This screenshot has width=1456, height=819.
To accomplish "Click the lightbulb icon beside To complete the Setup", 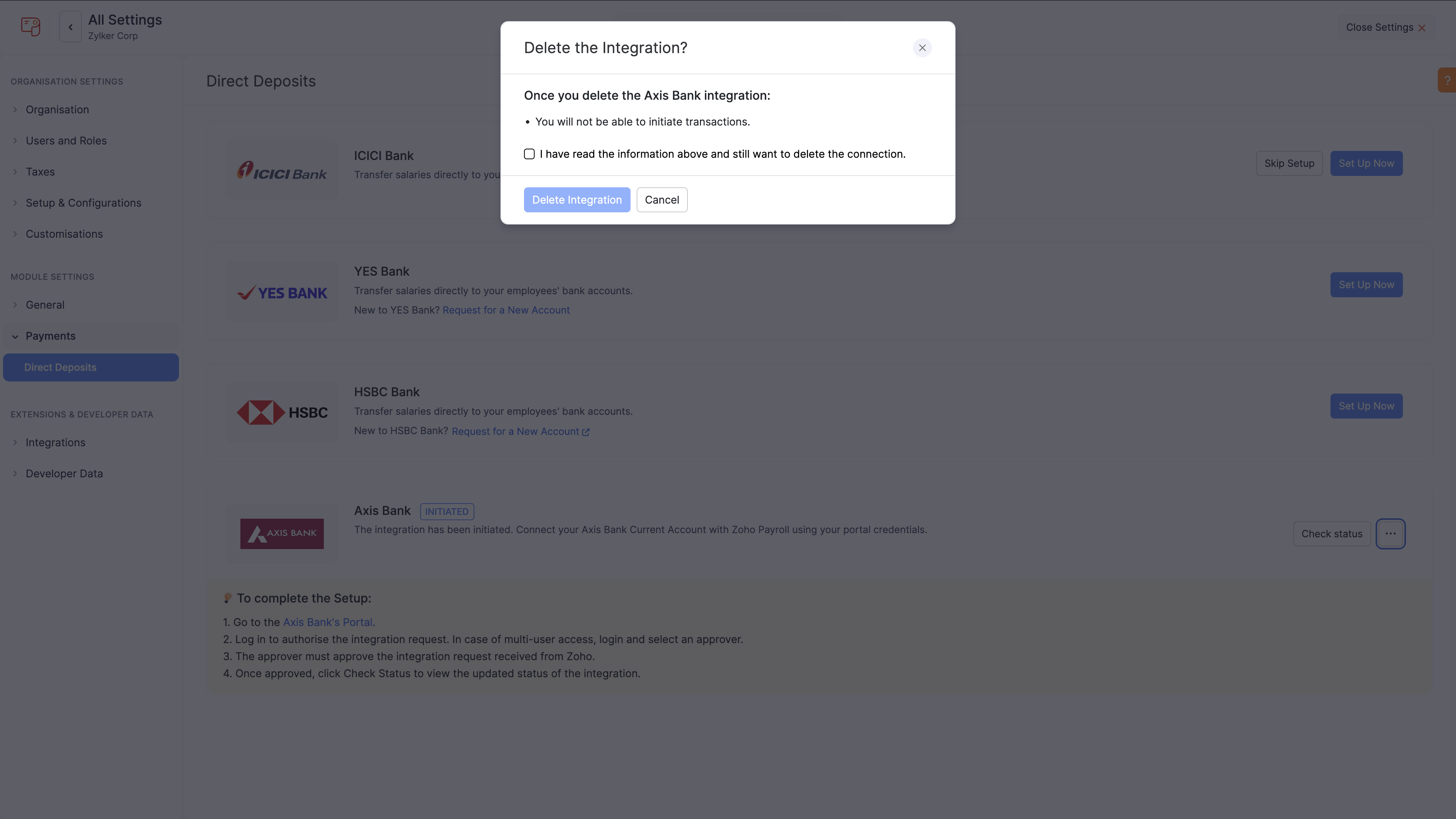I will (227, 598).
